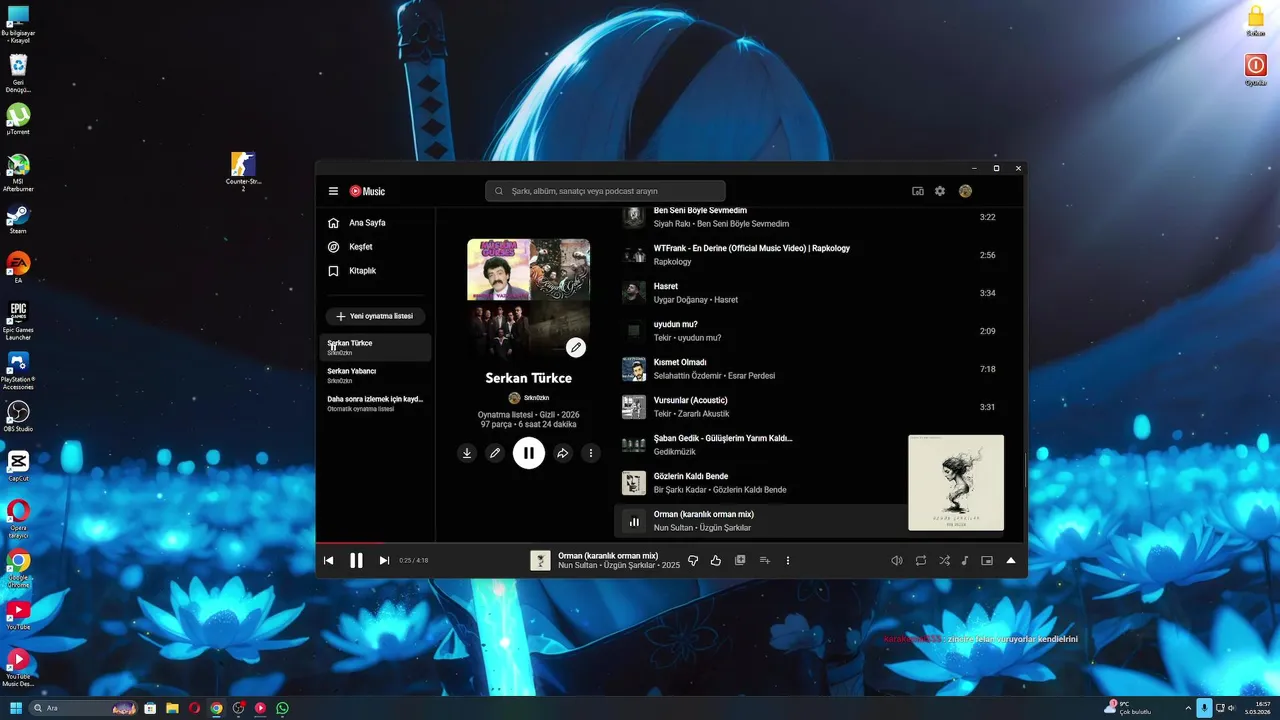Open Daha sonra izlemek için kayd... playlist
The width and height of the screenshot is (1280, 720).
click(x=376, y=403)
